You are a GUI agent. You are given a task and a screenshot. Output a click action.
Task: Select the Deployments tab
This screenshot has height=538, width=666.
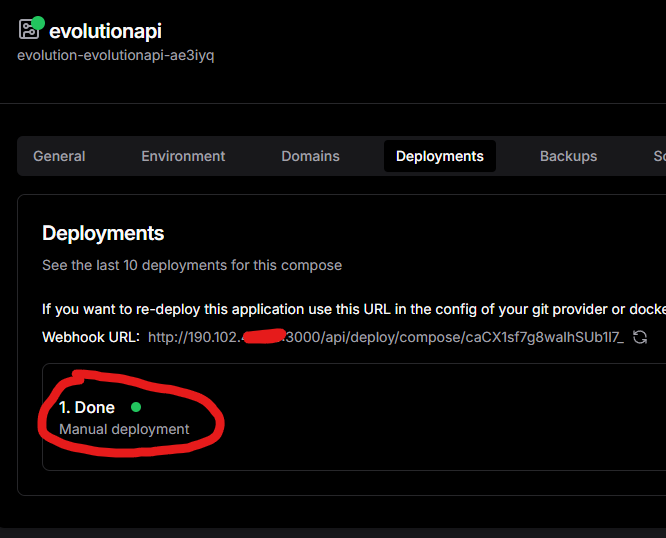pyautogui.click(x=439, y=156)
